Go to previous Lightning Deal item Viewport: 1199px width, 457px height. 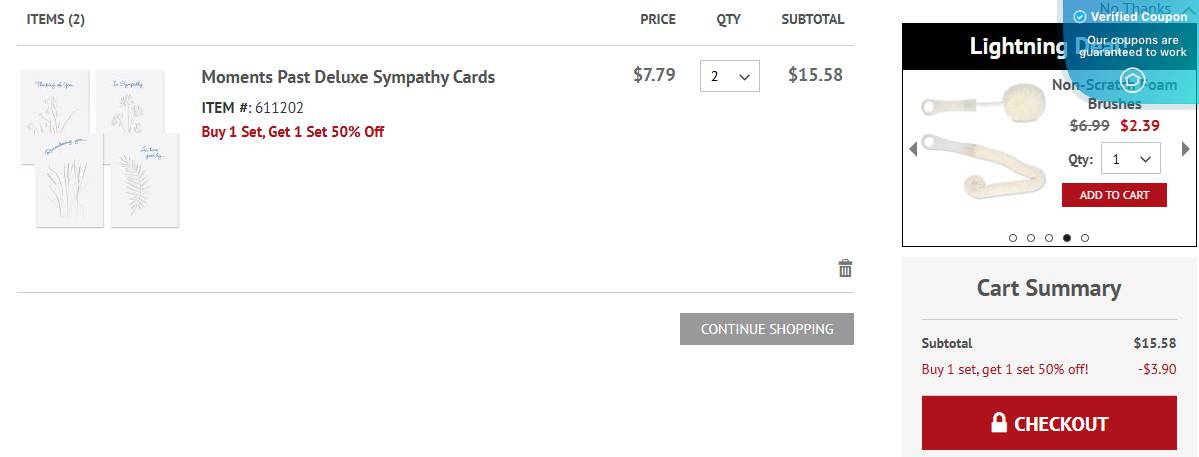(912, 149)
